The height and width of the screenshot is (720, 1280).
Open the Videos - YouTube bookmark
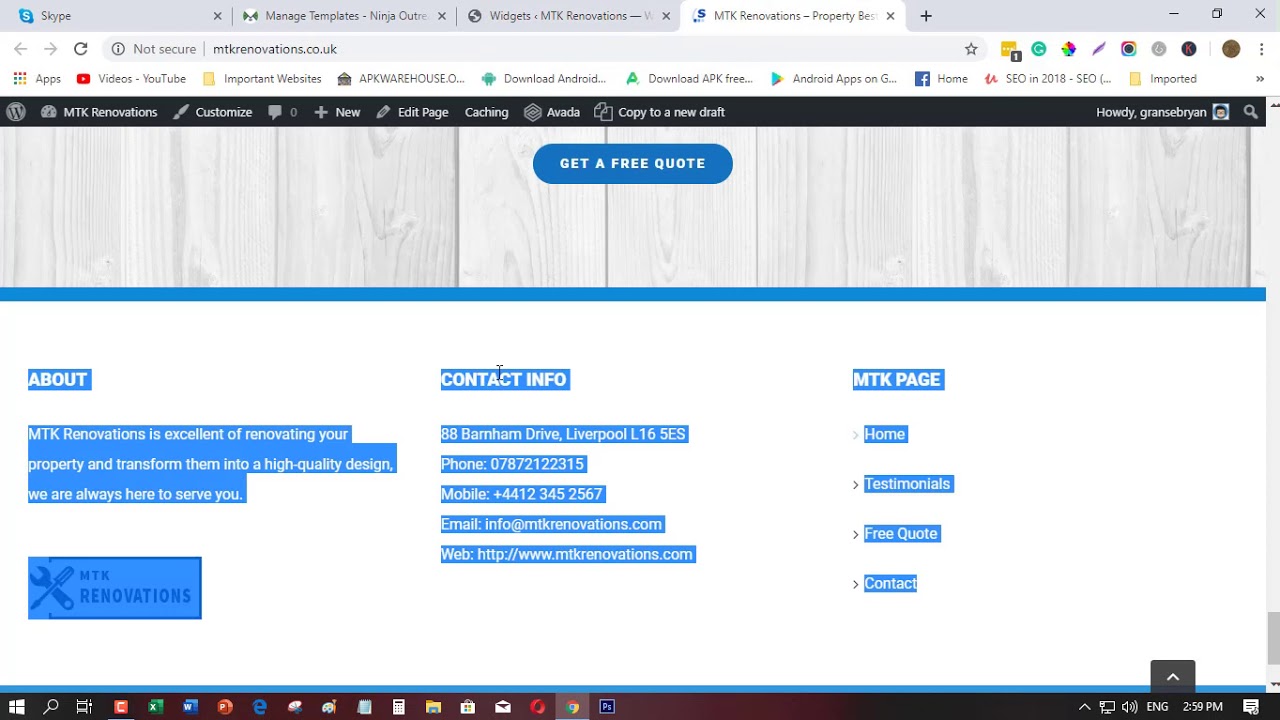[x=131, y=79]
